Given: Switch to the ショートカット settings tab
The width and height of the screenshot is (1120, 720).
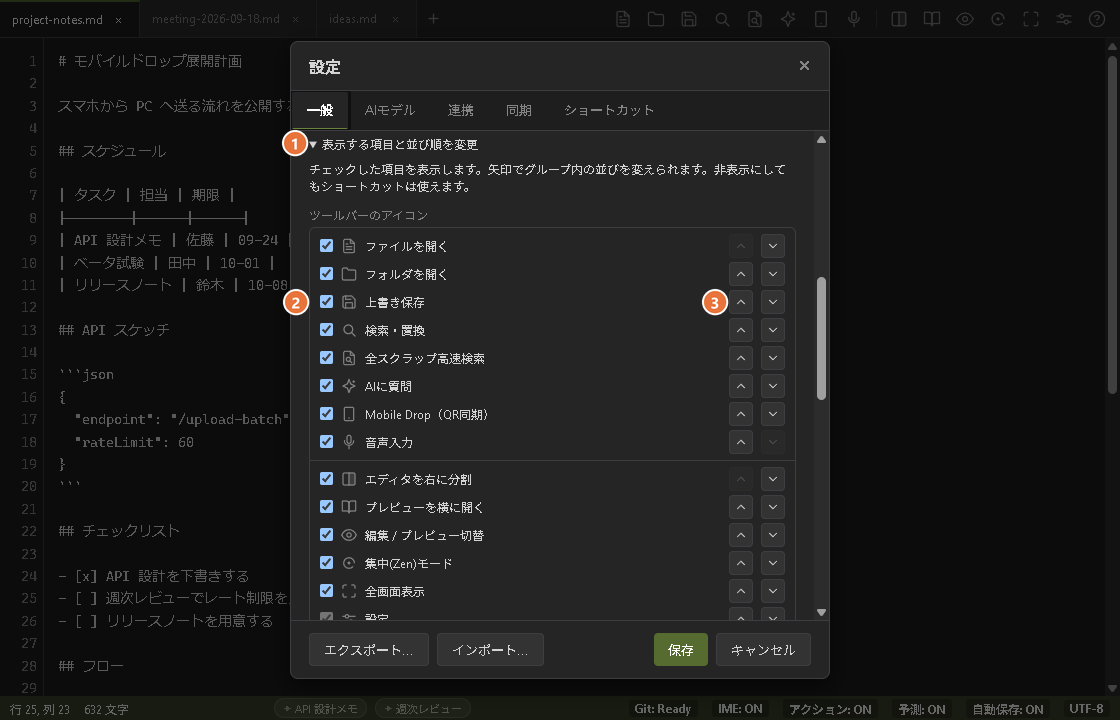Looking at the screenshot, I should point(609,110).
